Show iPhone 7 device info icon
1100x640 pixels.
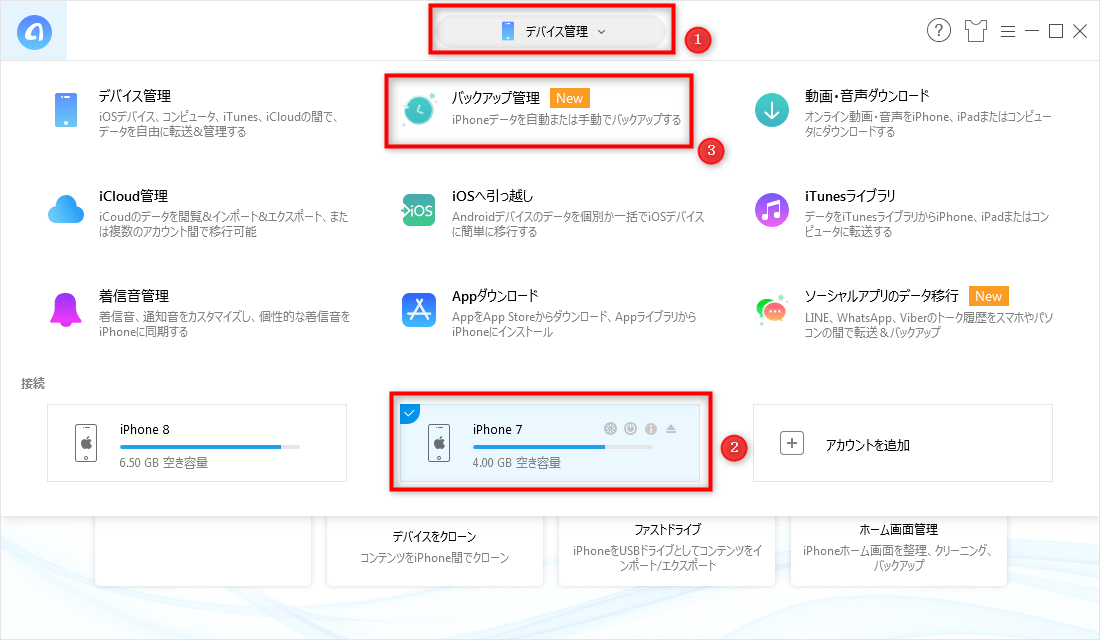pyautogui.click(x=651, y=429)
